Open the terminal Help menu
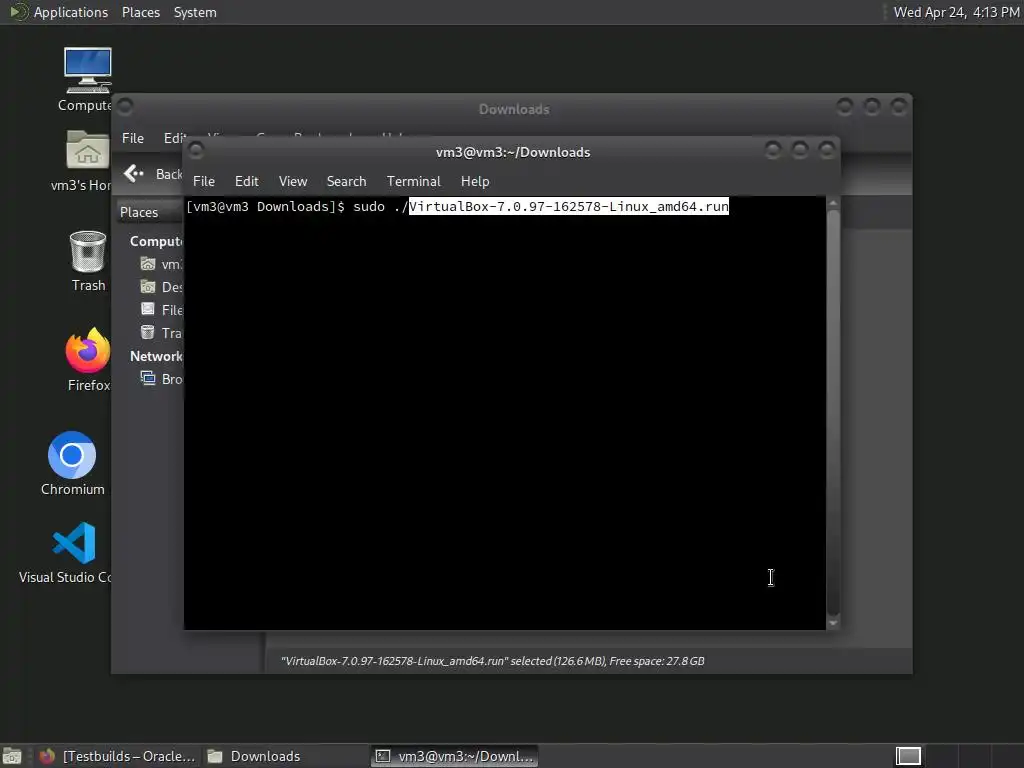The image size is (1024, 768). [x=475, y=181]
